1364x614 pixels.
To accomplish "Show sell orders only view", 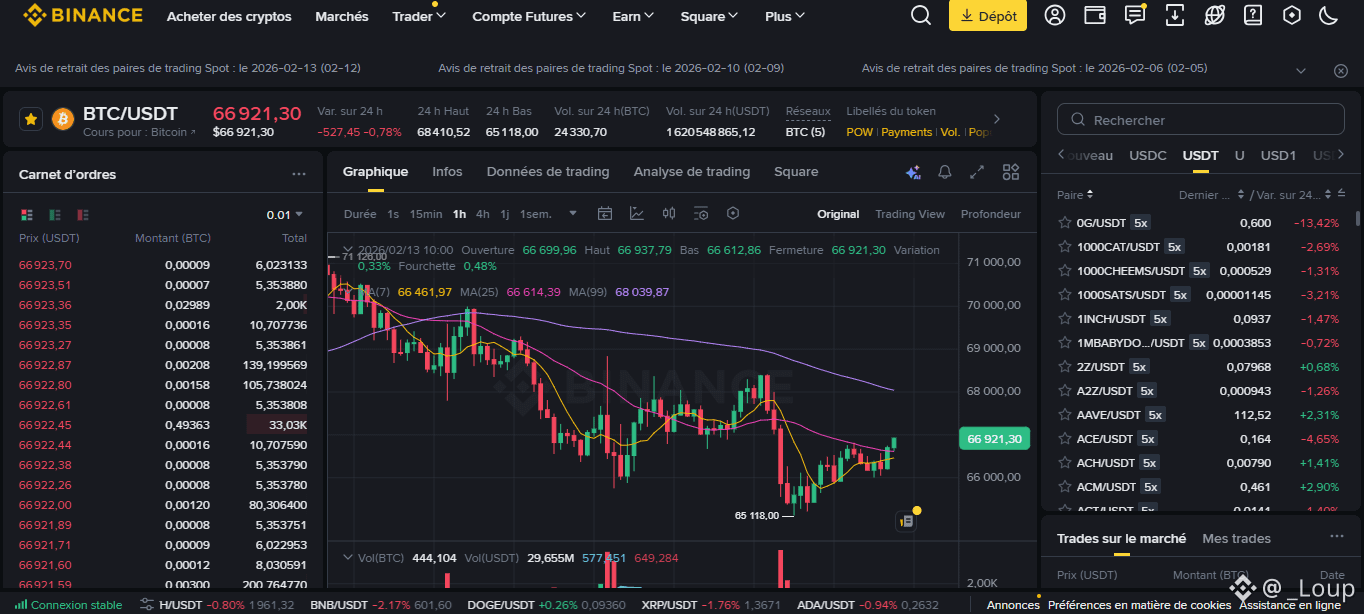I will [83, 215].
